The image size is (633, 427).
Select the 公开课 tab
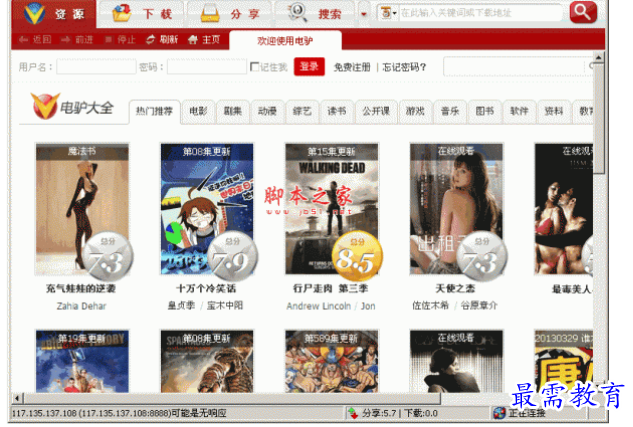(x=376, y=111)
